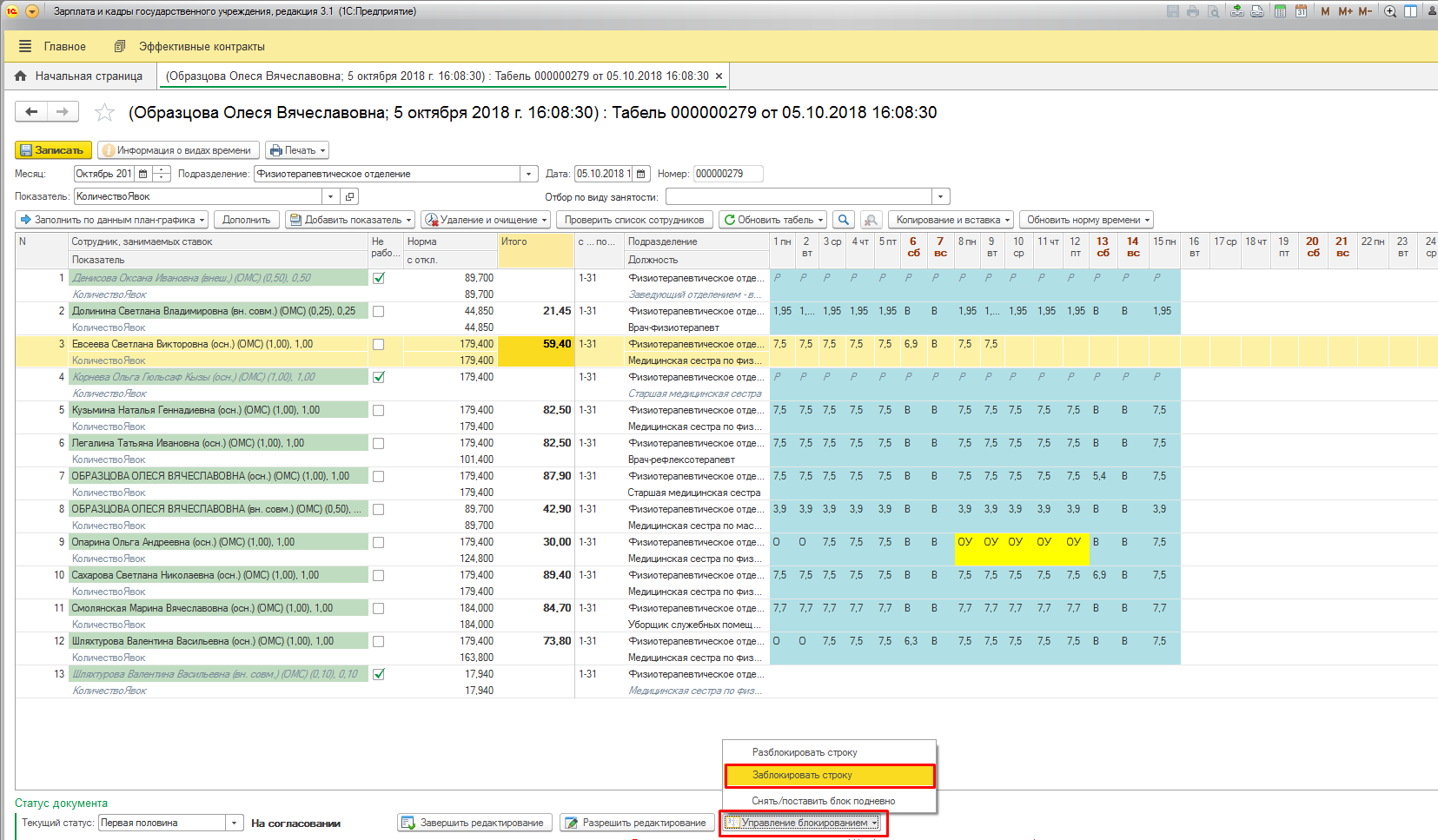
Task: Click the magnifier search icon in table toolbar
Action: point(842,220)
